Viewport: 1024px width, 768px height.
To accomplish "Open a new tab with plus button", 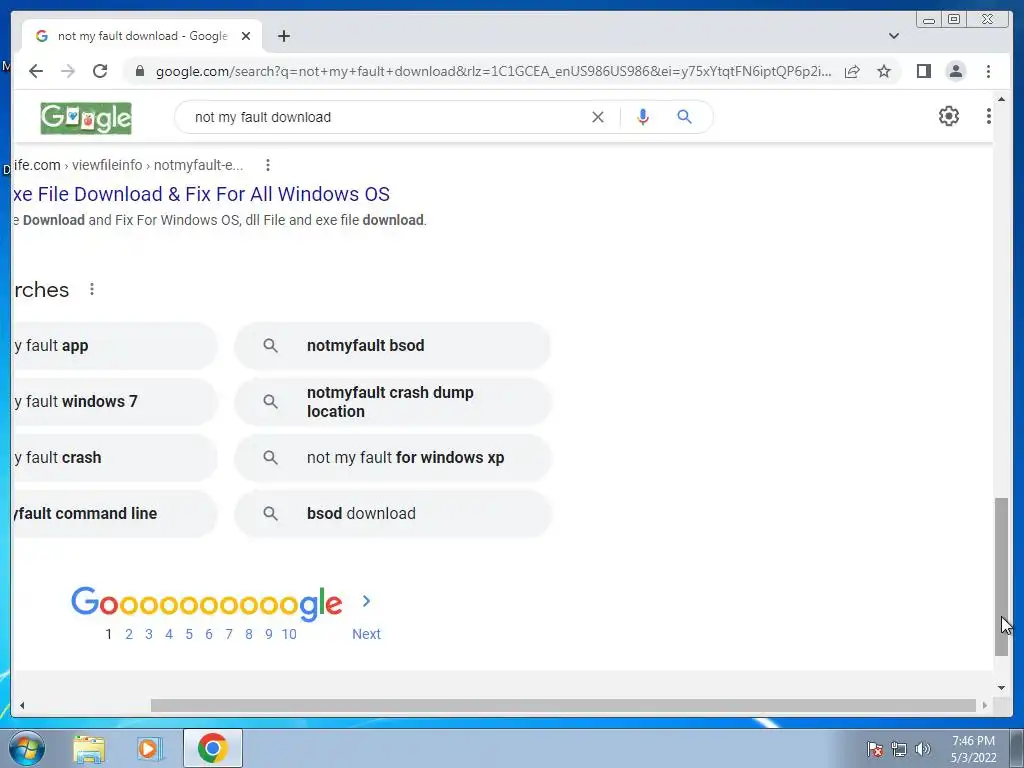I will pyautogui.click(x=283, y=36).
